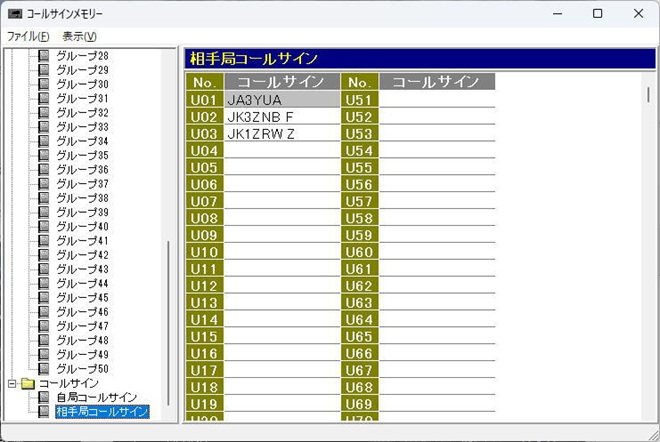660x442 pixels.
Task: Click the JK3ZNB F callsign cell
Action: pos(282,117)
